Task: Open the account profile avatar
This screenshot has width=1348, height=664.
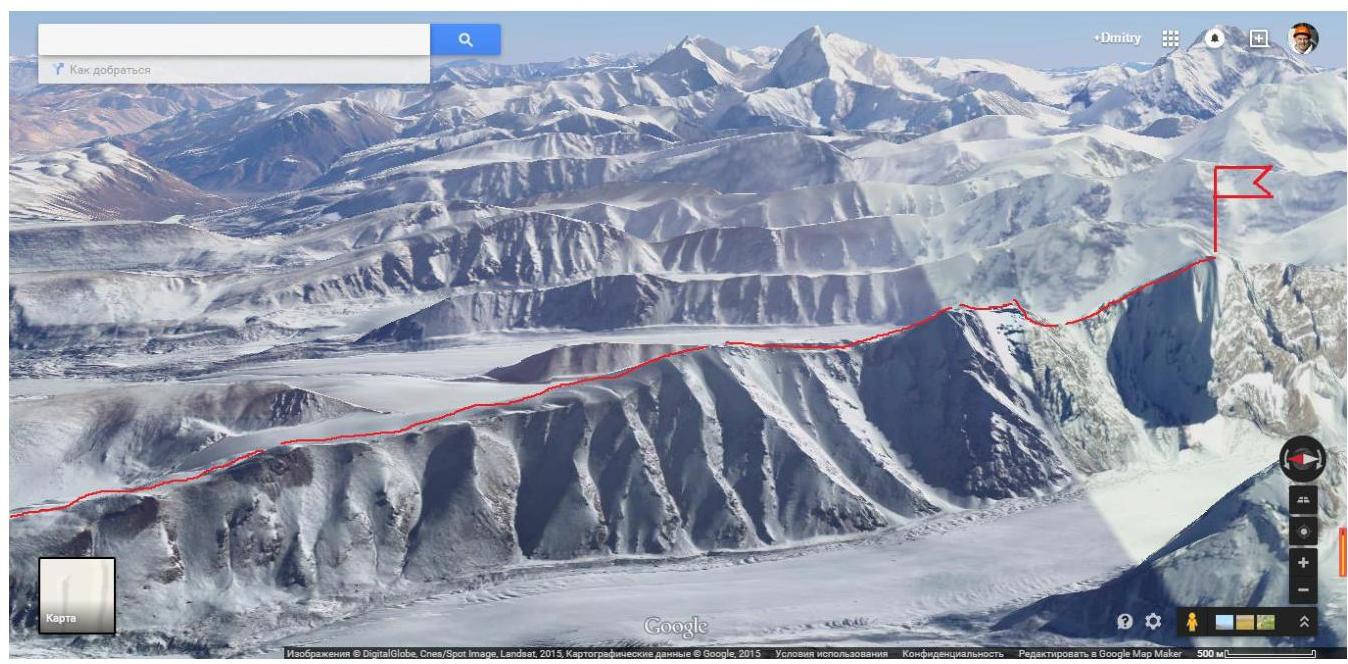Action: coord(1302,38)
